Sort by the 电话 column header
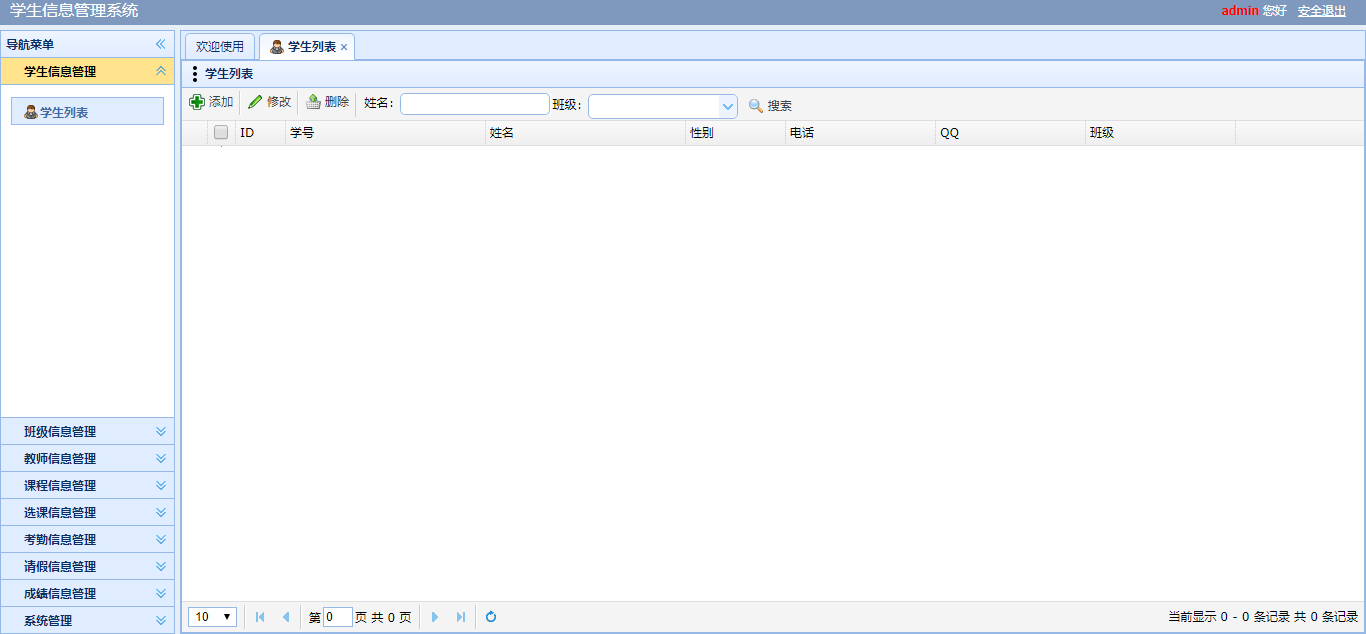1366x634 pixels. click(860, 132)
